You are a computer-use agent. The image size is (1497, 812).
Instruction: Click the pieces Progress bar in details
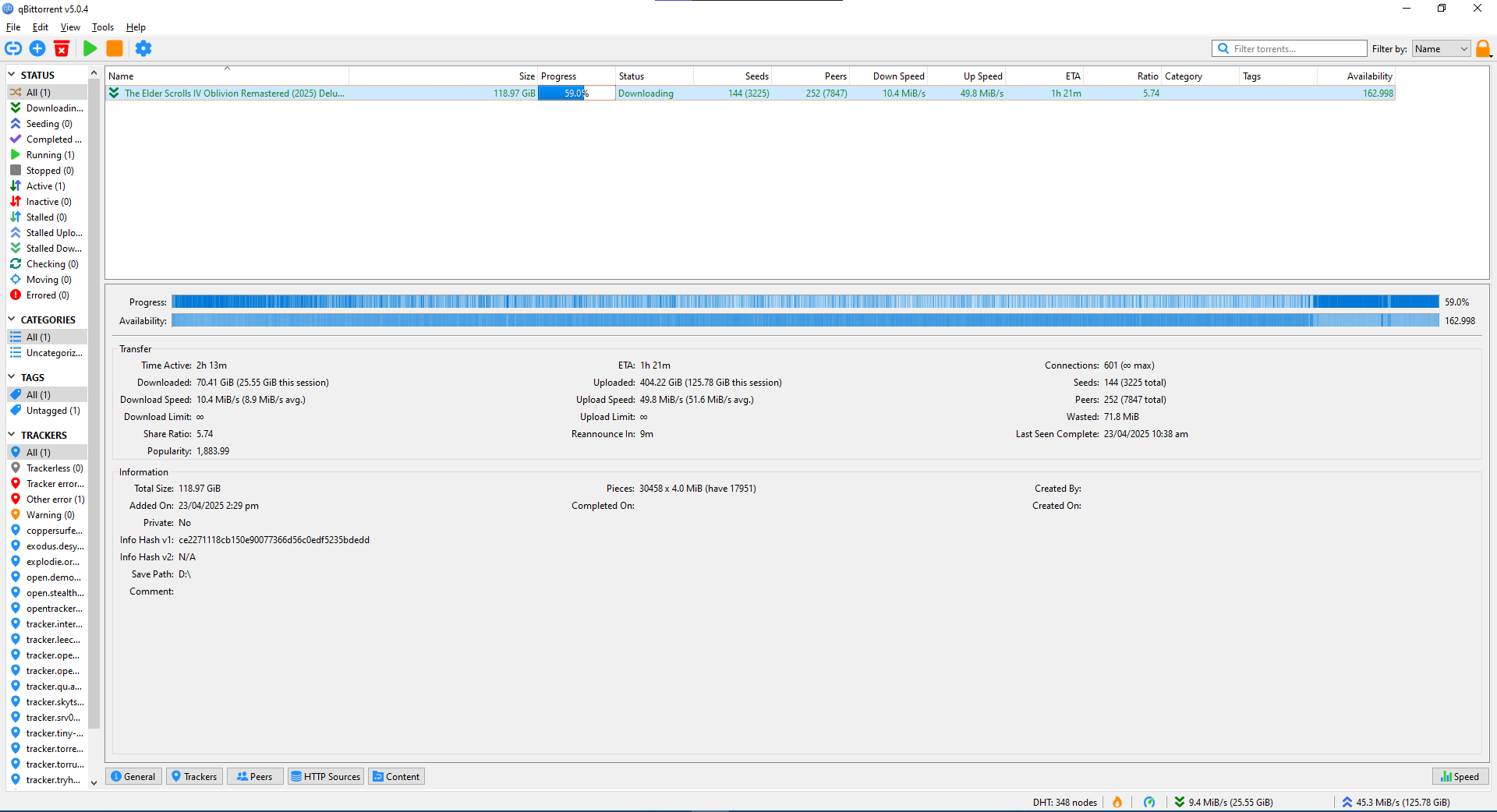click(805, 302)
